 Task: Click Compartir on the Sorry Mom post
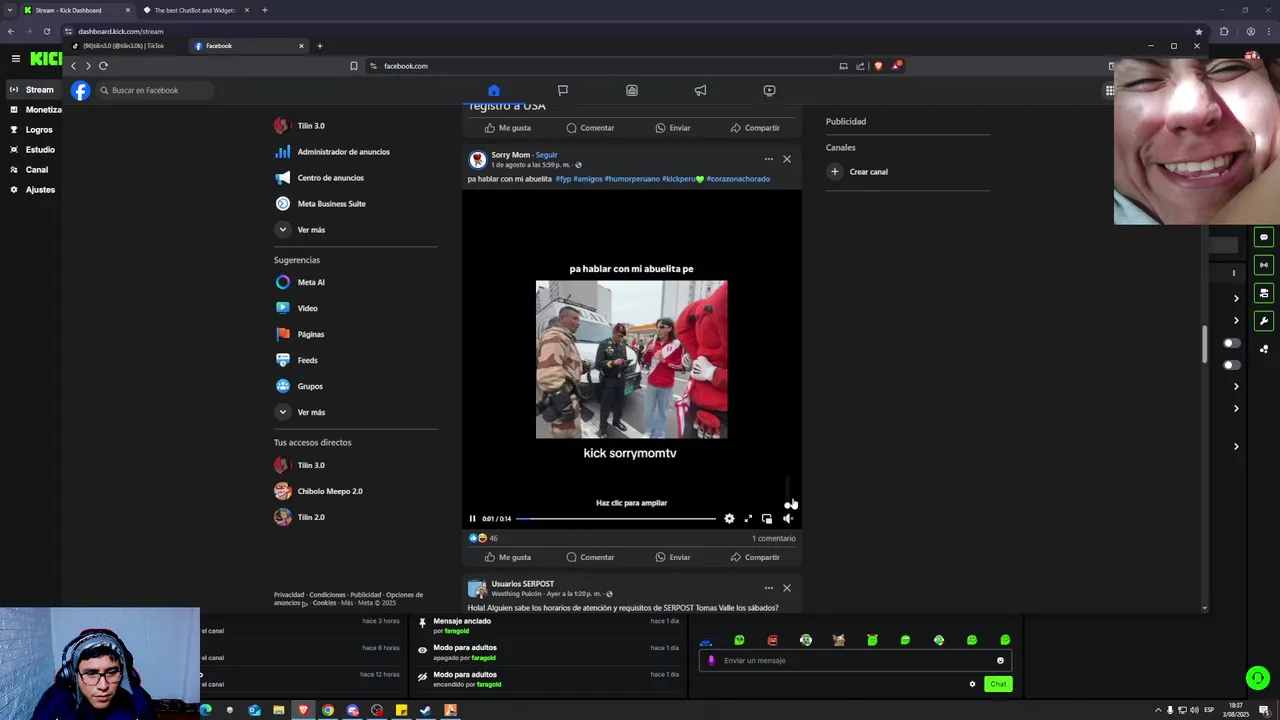[755, 557]
